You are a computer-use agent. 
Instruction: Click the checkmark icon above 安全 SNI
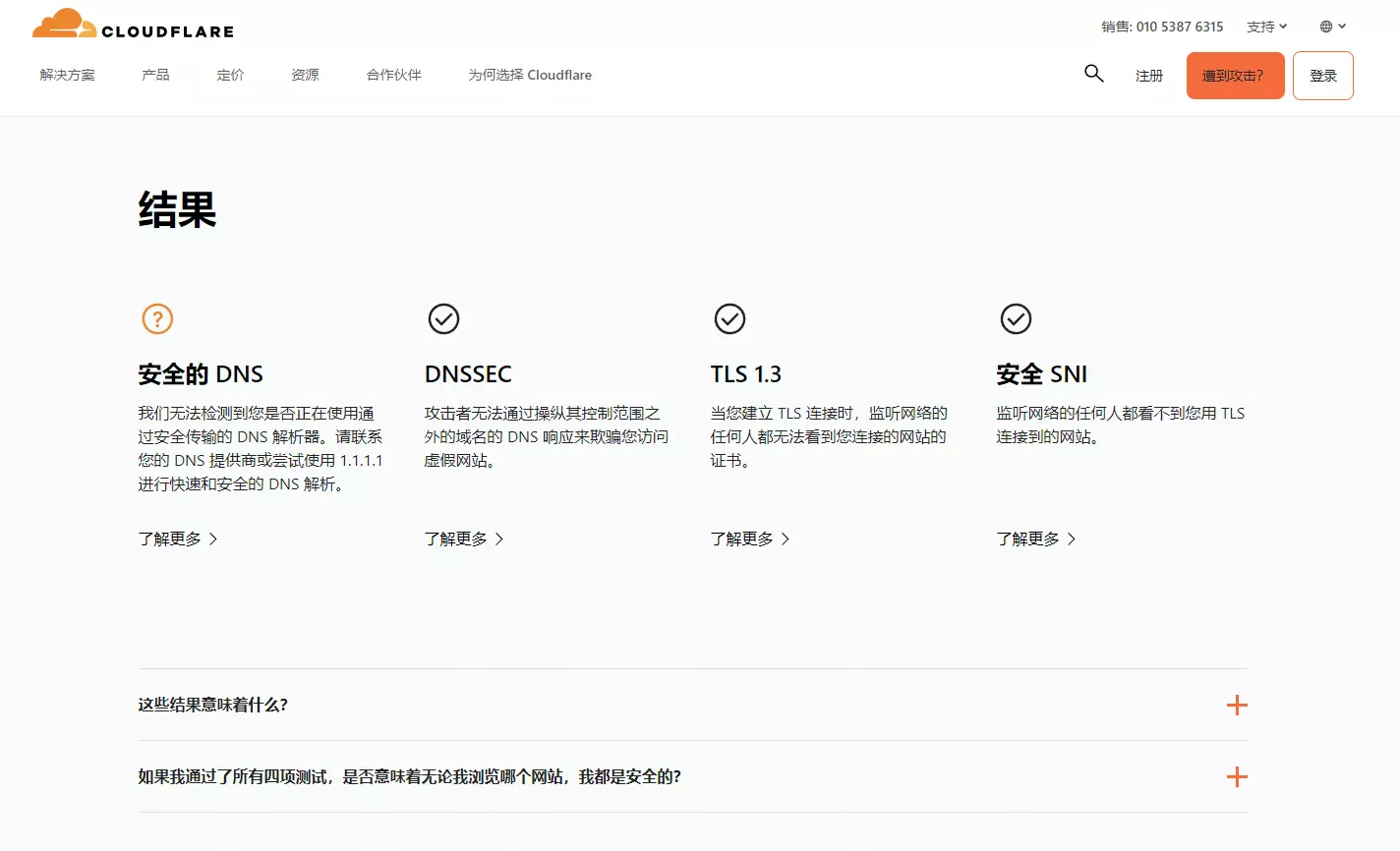[1016, 318]
